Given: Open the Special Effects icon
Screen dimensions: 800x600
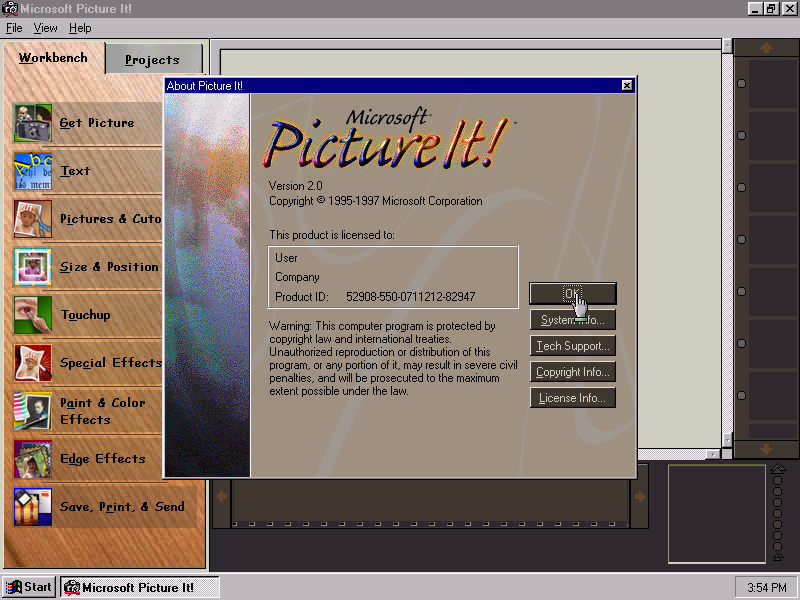Looking at the screenshot, I should (33, 363).
